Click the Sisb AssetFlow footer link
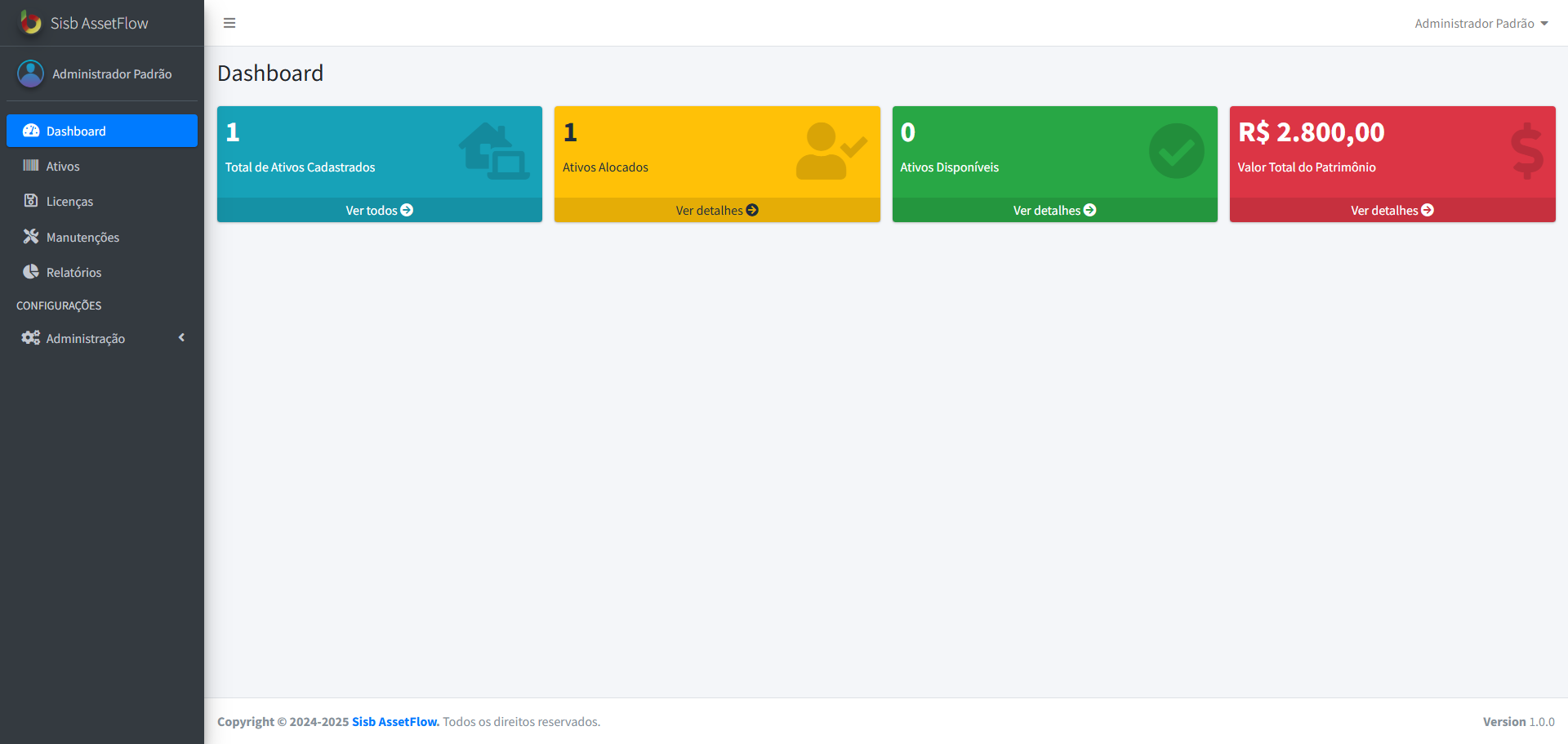This screenshot has height=744, width=1568. tap(394, 721)
